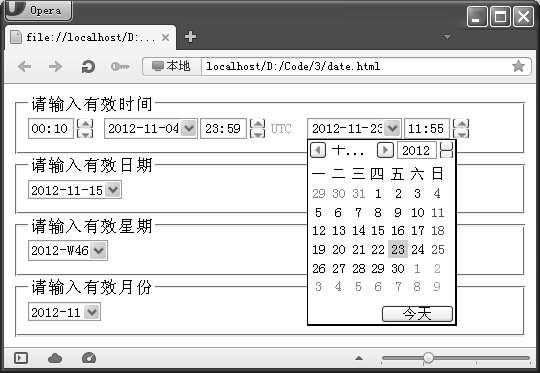This screenshot has height=373, width=540.
Task: Select day 12 in the calendar
Action: [x=319, y=231]
